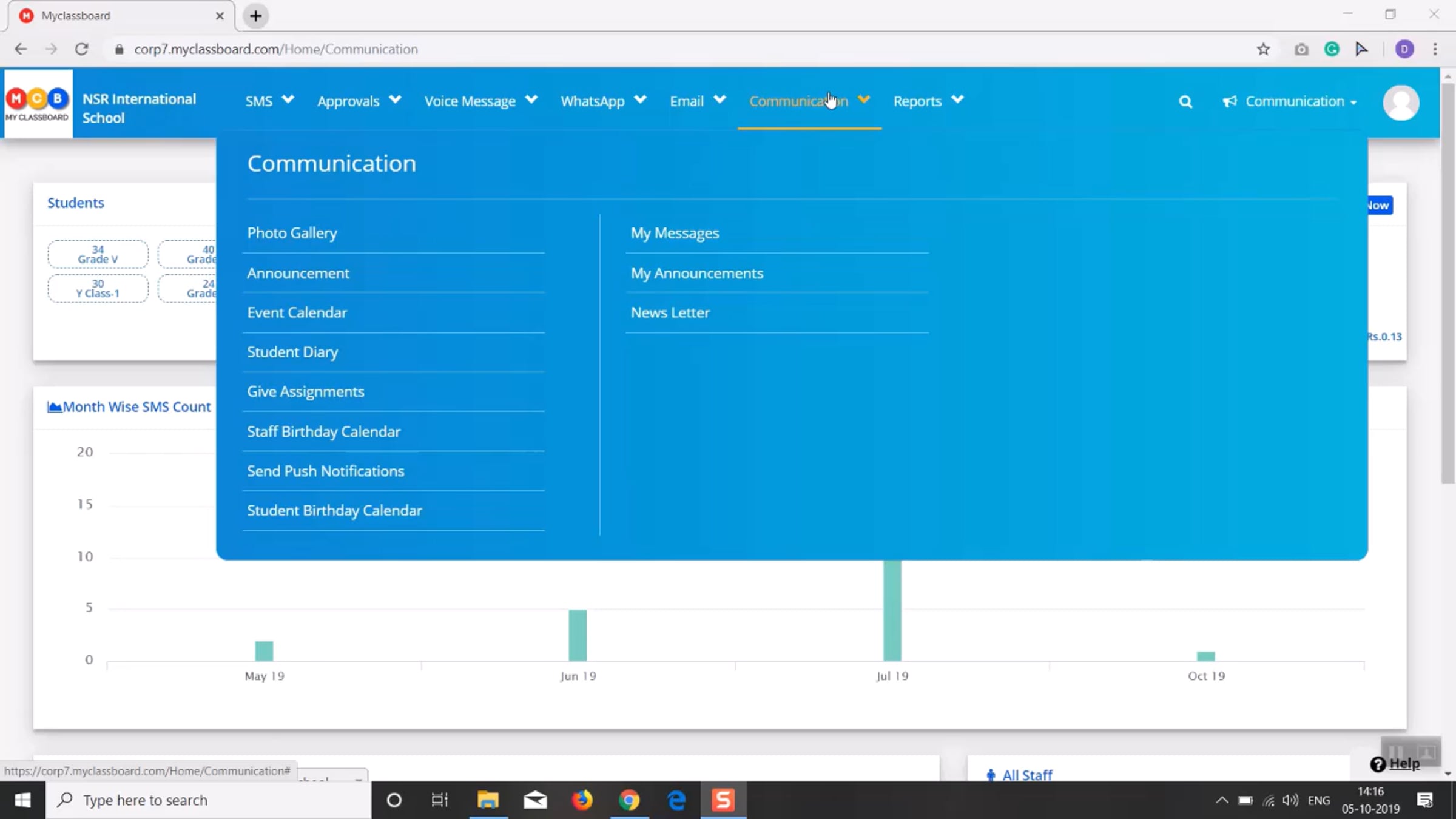Open the Grammarly extension icon
The height and width of the screenshot is (819, 1456).
point(1332,49)
